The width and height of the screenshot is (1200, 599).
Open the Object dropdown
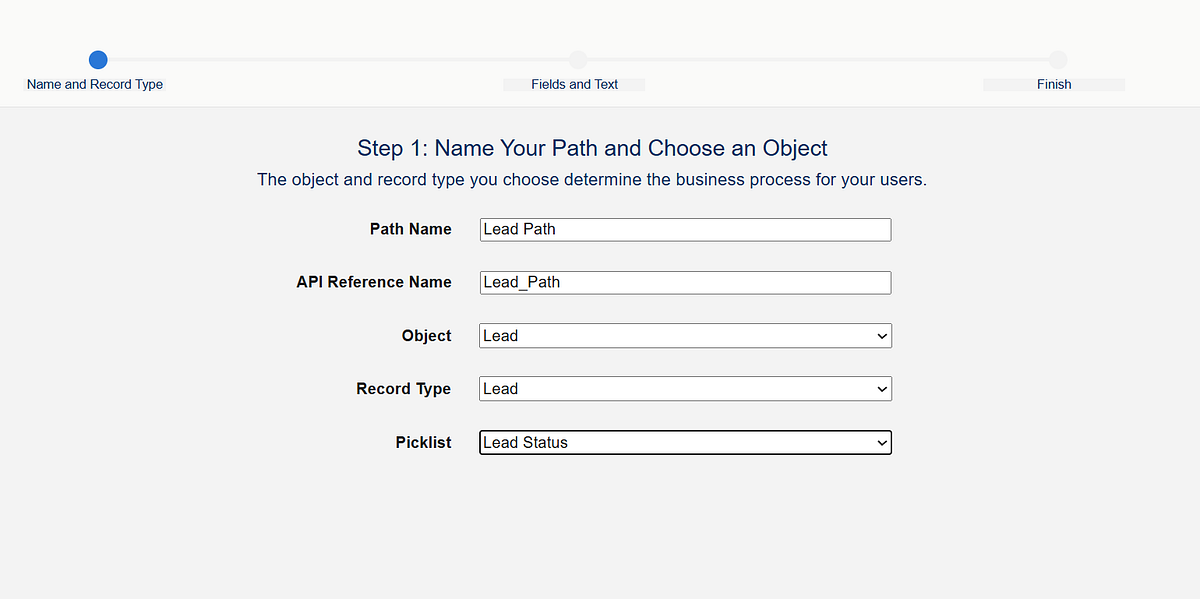(685, 336)
